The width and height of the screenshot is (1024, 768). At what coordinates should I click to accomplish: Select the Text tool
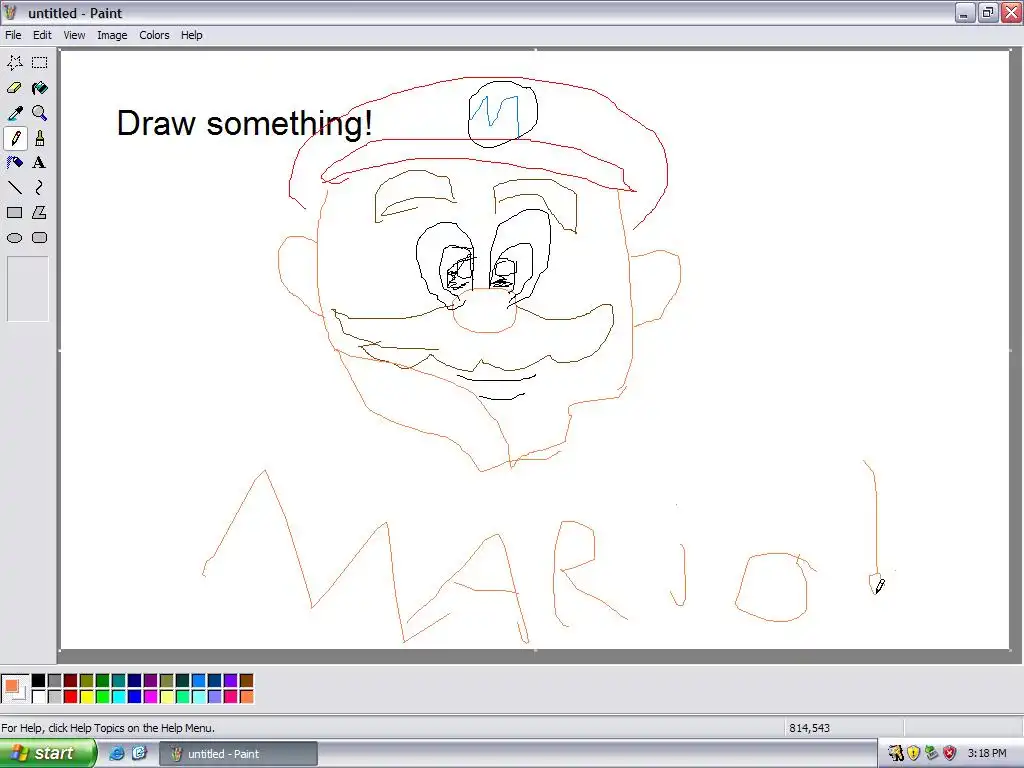click(40, 163)
